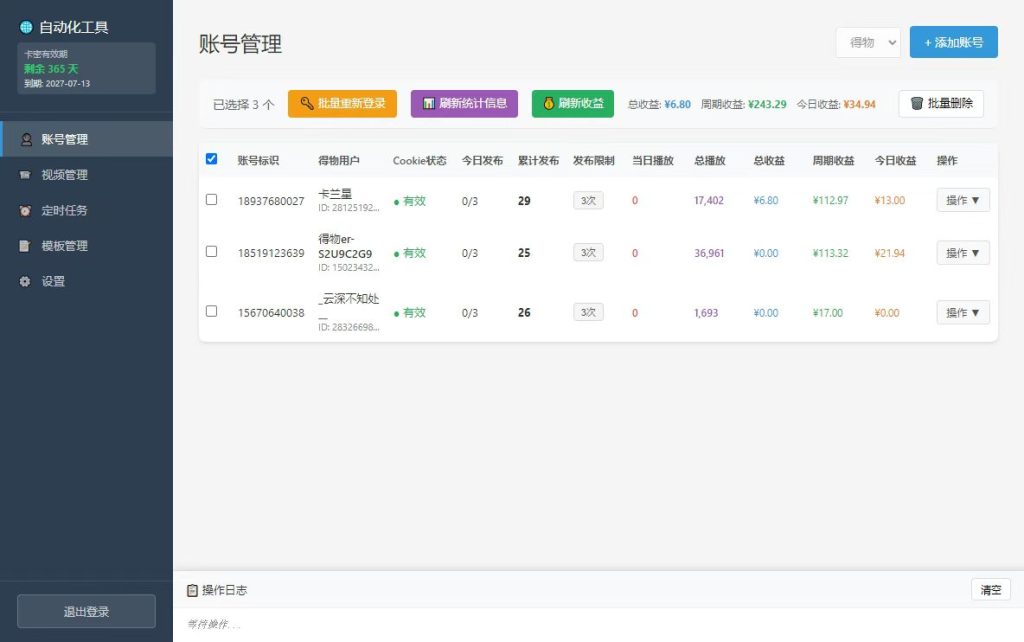Click the 账号管理 user icon in sidebar
The image size is (1024, 642).
[x=26, y=140]
